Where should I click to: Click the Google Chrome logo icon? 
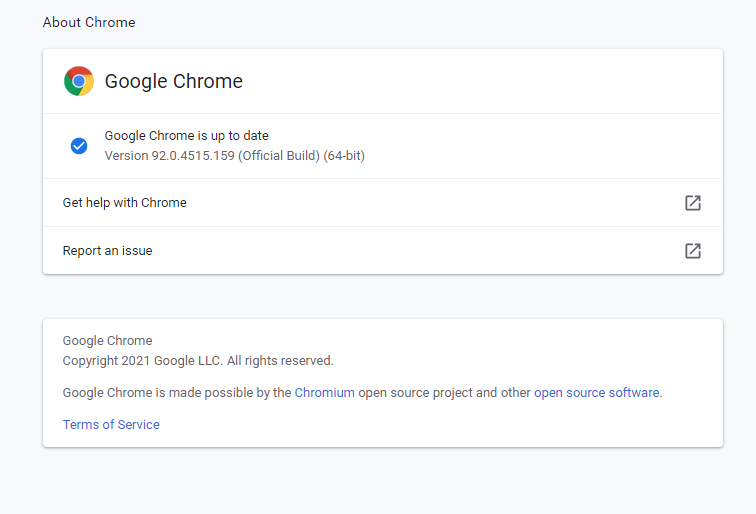point(79,81)
